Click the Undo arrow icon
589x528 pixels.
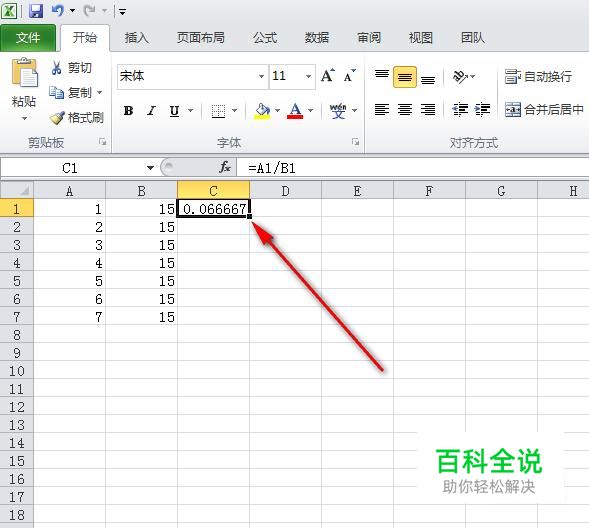click(58, 11)
